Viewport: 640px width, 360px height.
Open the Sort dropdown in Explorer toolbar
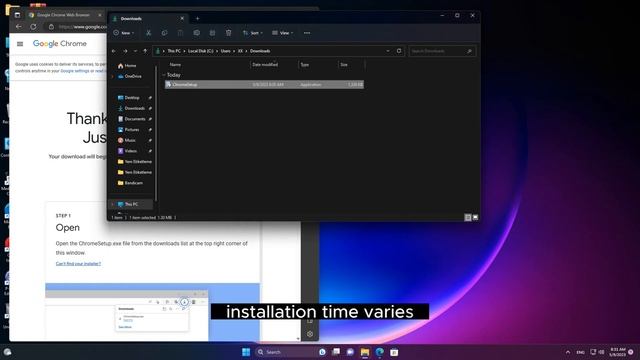point(253,33)
